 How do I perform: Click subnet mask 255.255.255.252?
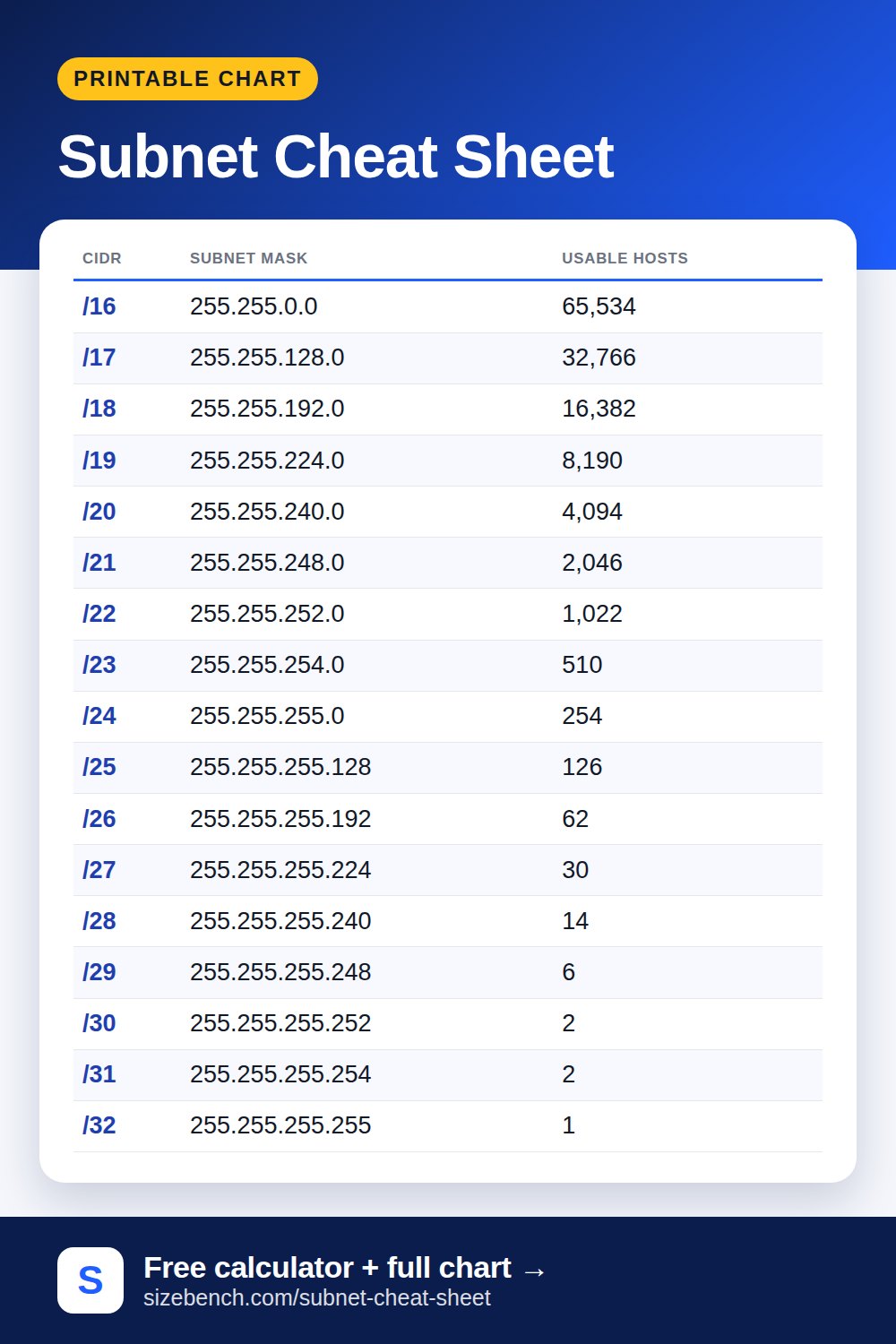point(280,1023)
